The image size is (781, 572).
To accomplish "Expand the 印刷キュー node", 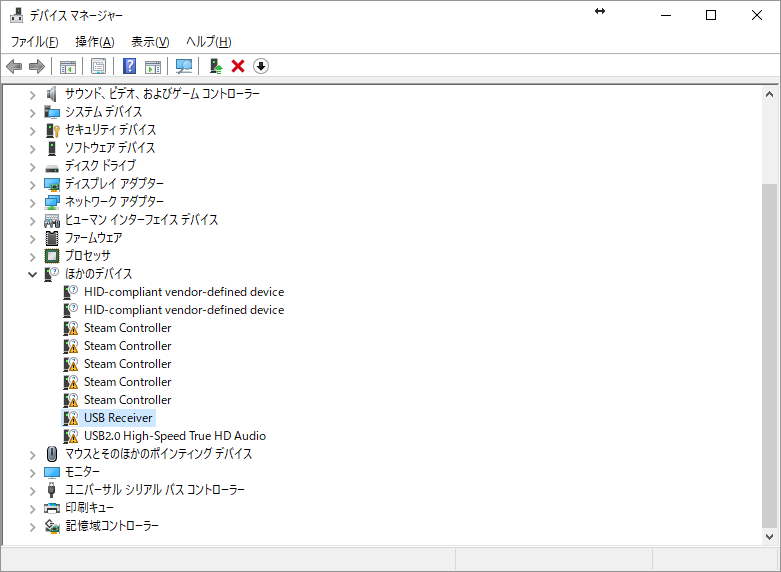I will pos(32,508).
